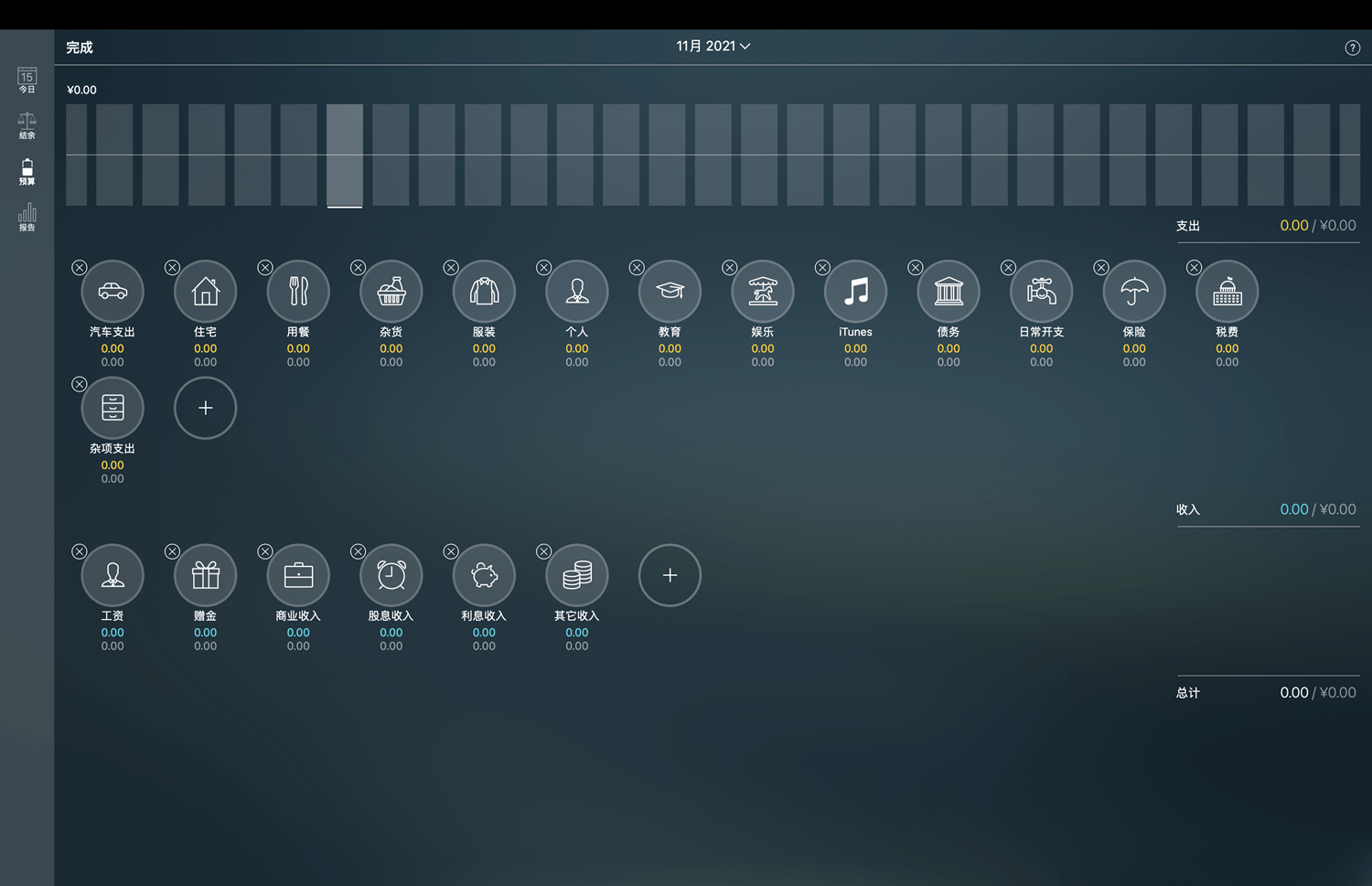This screenshot has width=1372, height=886.
Task: Select the 教育 graduation cap icon
Action: coord(670,292)
